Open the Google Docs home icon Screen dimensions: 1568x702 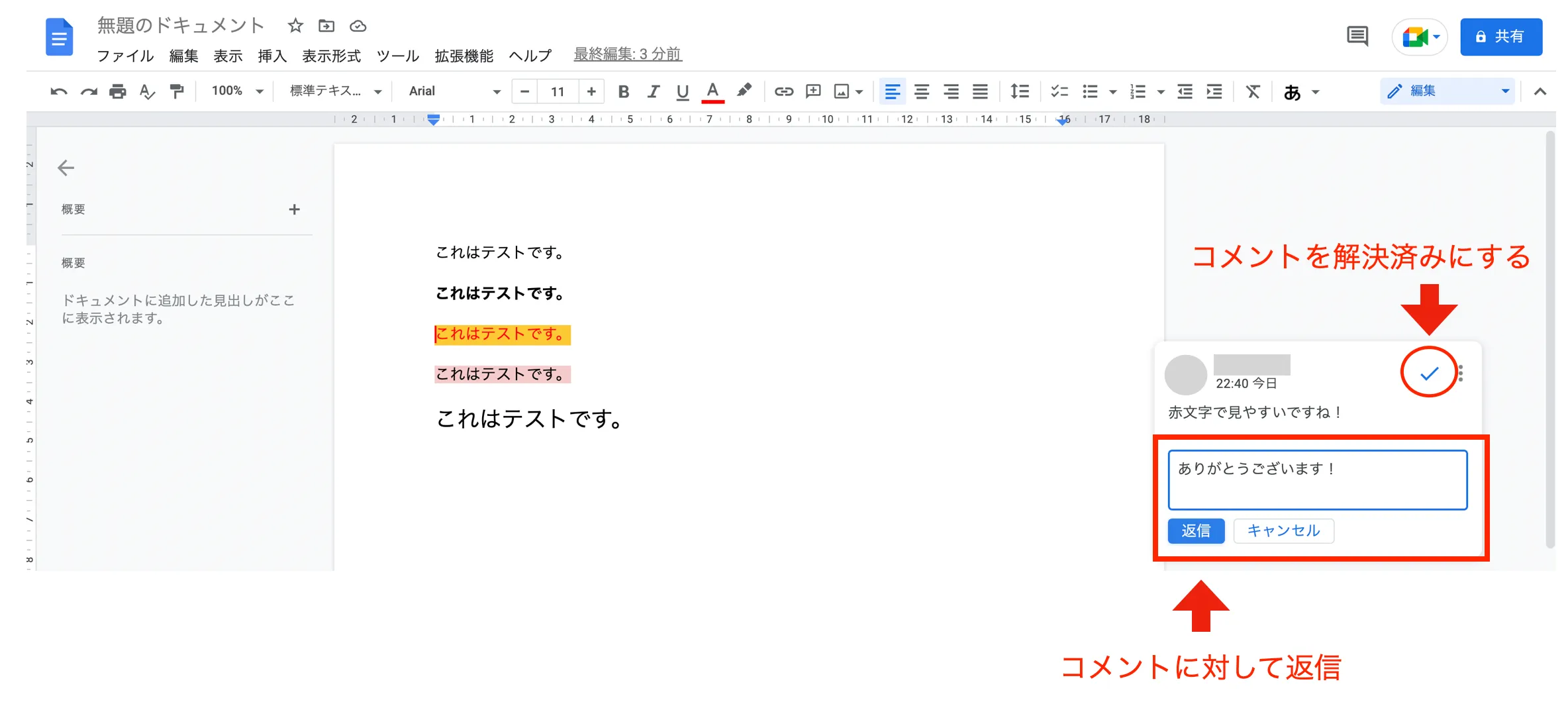pos(59,37)
